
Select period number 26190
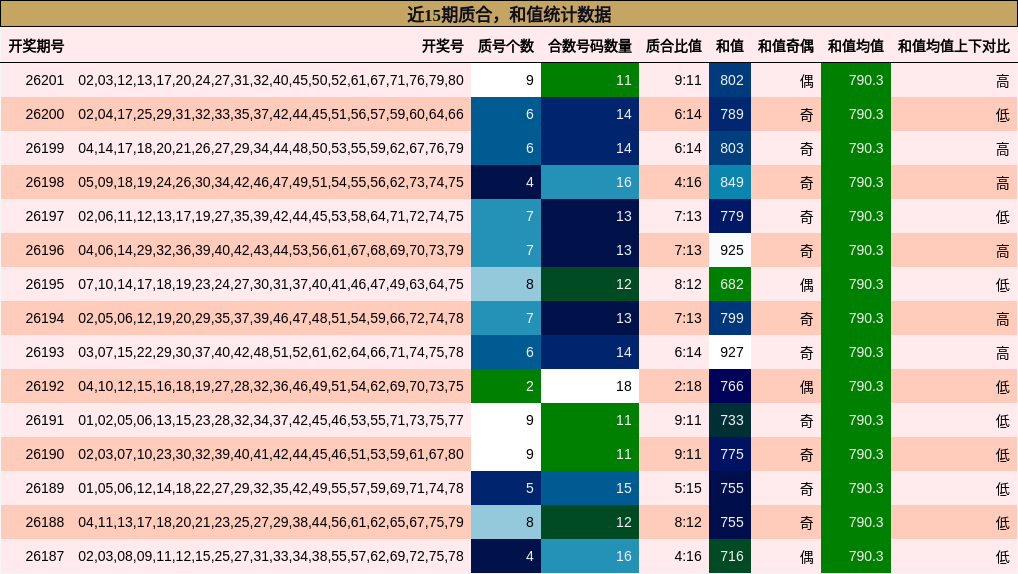click(45, 454)
